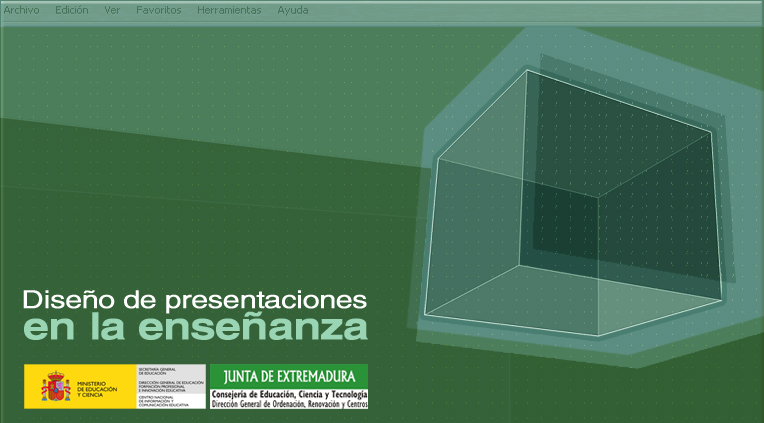The height and width of the screenshot is (423, 764).
Task: Open the Favoritos menu
Action: [159, 10]
